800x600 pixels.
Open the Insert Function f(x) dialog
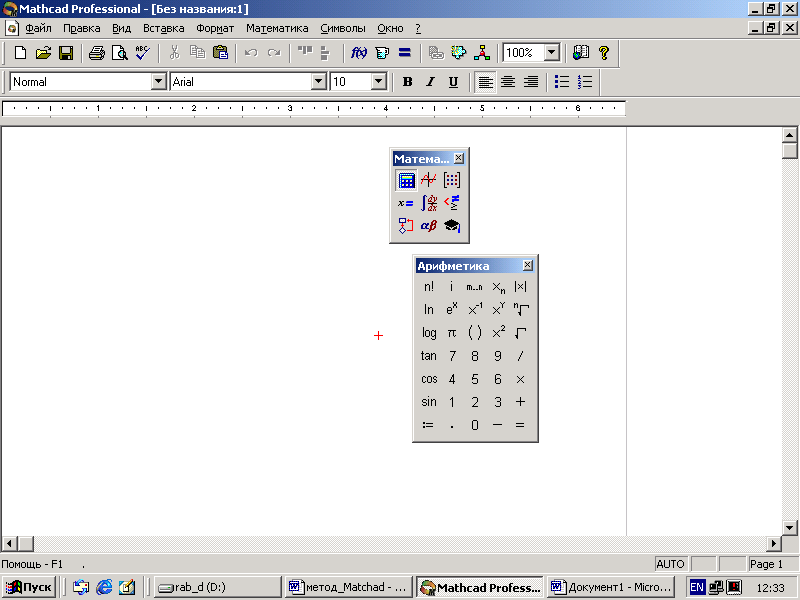[x=359, y=53]
